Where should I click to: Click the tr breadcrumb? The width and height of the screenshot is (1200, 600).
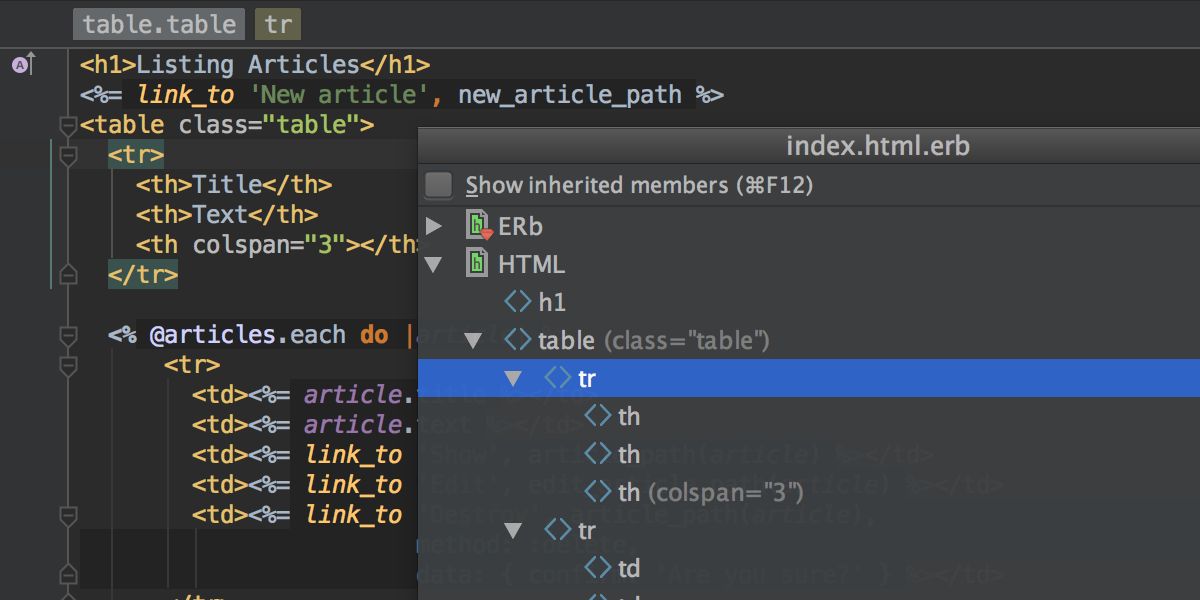pos(278,25)
